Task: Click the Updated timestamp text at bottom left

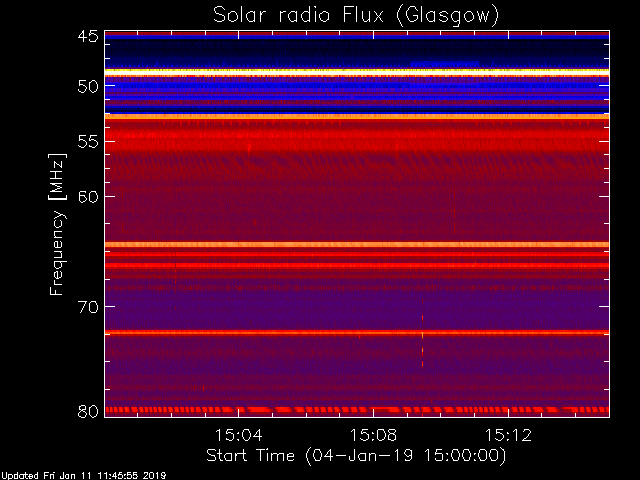Action: (83, 476)
